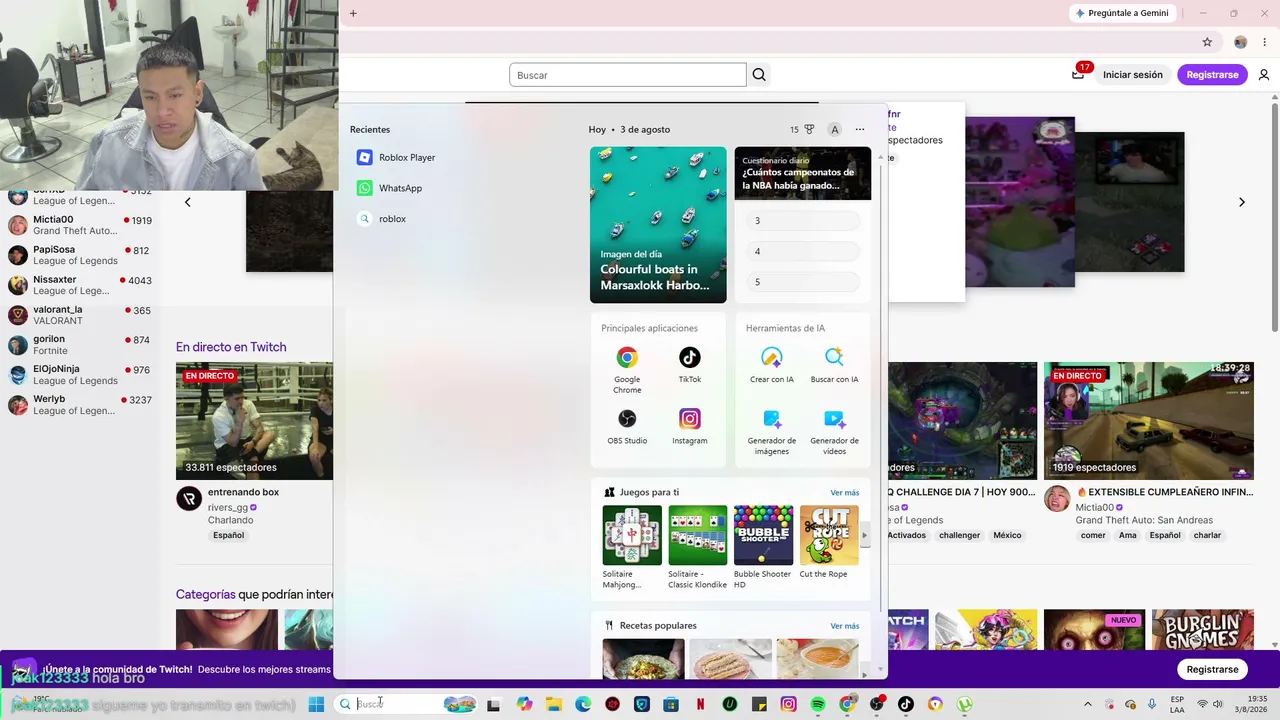Open Roblox Player from recent items
The image size is (1280, 720).
point(396,157)
